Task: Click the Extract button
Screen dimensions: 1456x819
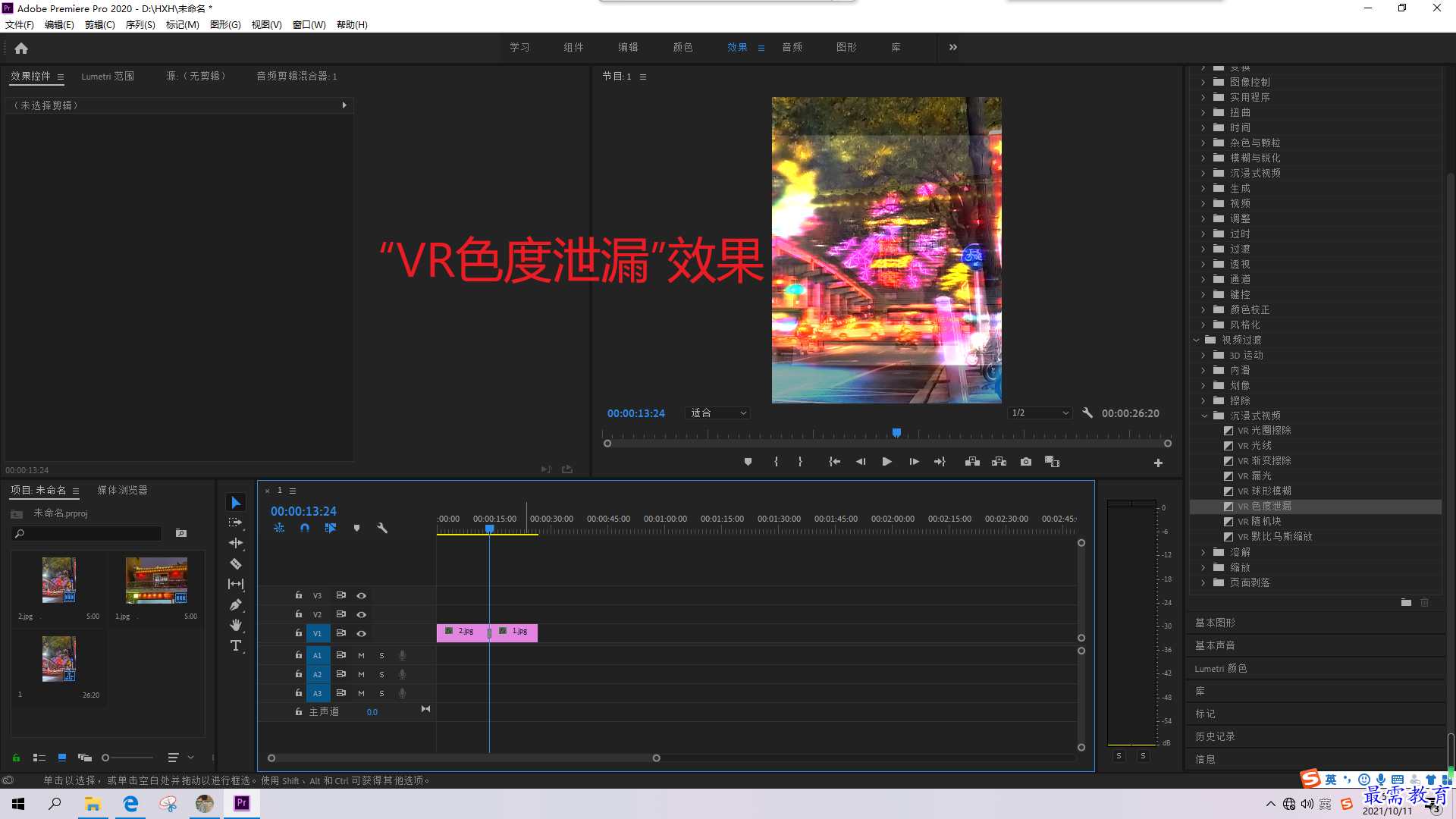Action: click(x=999, y=462)
